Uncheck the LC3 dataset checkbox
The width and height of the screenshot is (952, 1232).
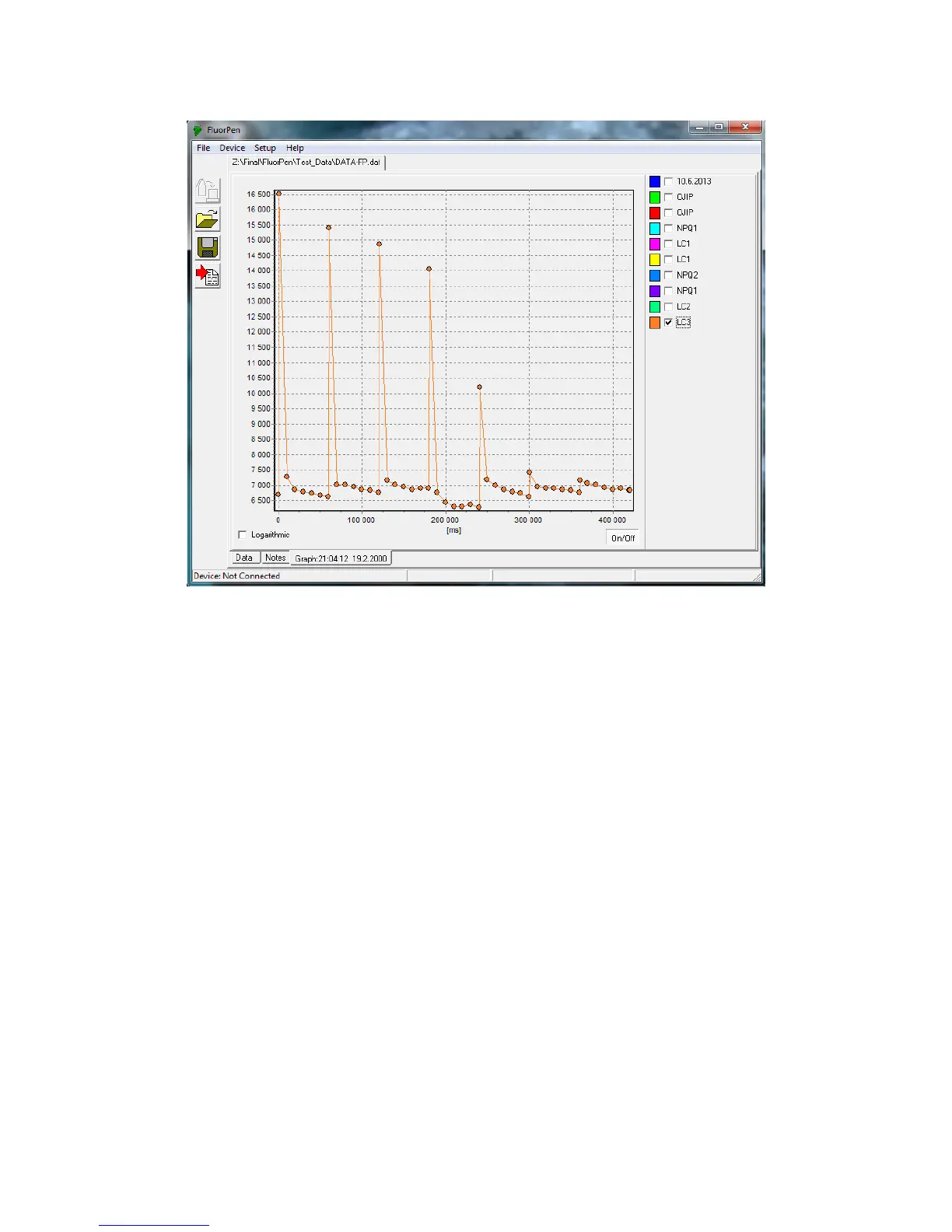click(x=668, y=322)
